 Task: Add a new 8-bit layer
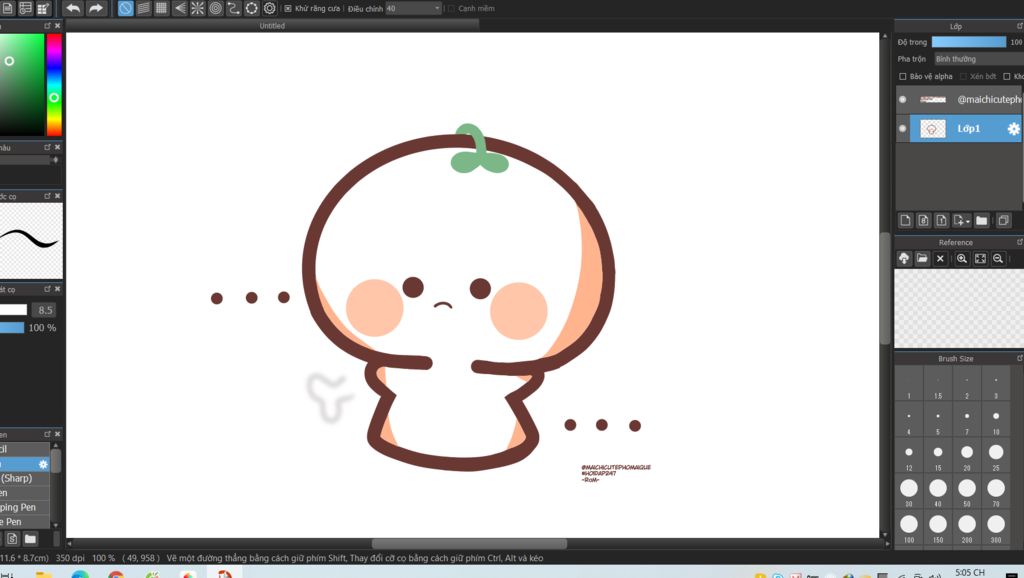(x=923, y=221)
